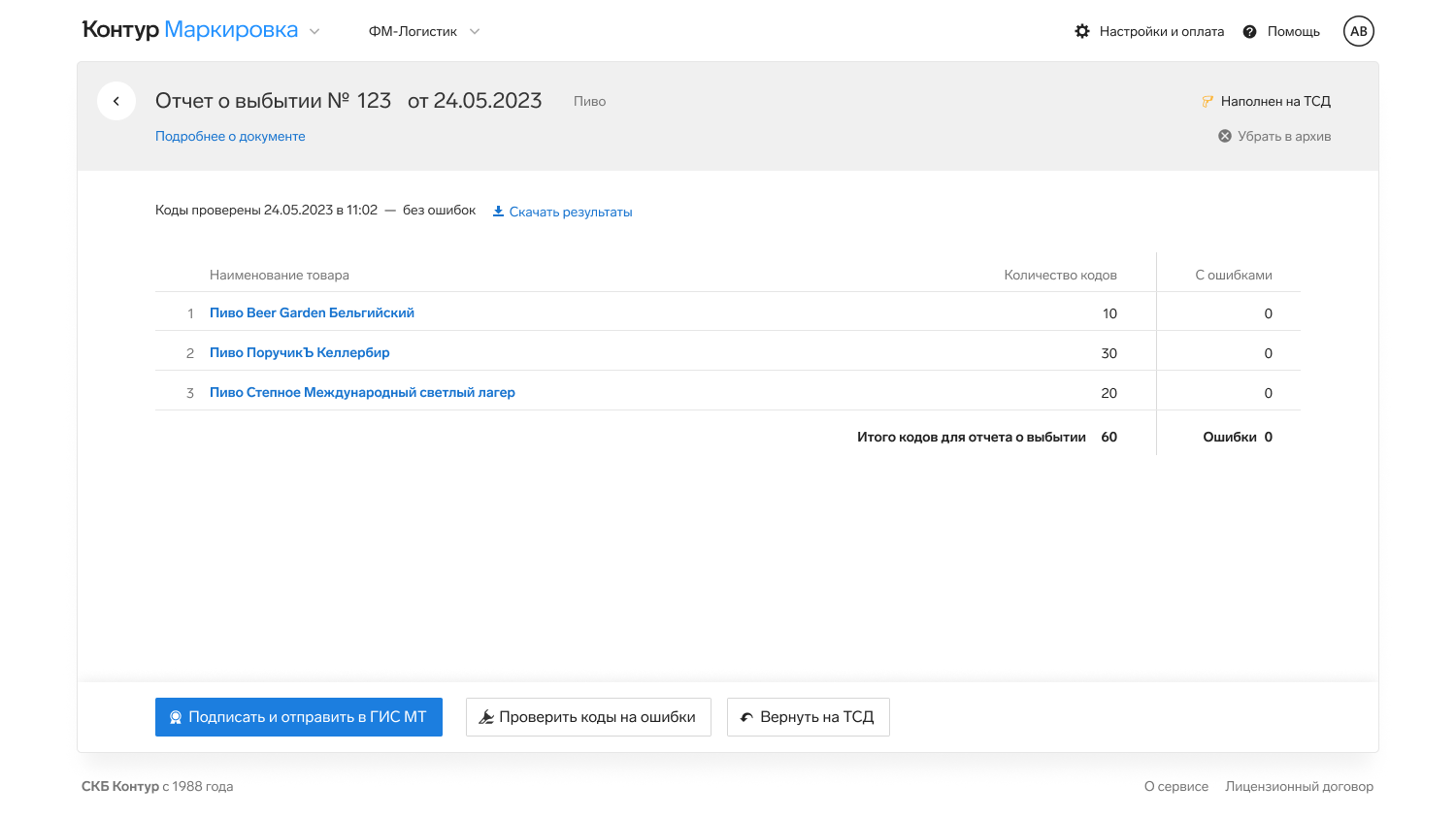The width and height of the screenshot is (1456, 819).
Task: Open Лицензионный договор footer link
Action: [1299, 786]
